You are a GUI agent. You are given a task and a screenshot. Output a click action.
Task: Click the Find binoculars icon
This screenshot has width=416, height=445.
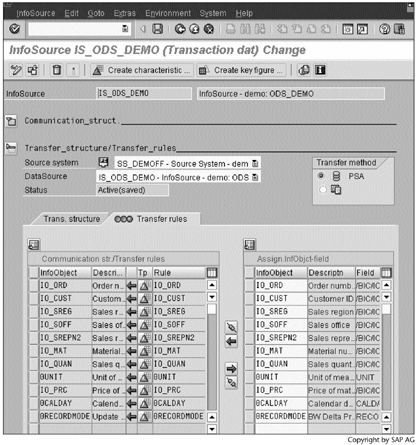point(245,29)
